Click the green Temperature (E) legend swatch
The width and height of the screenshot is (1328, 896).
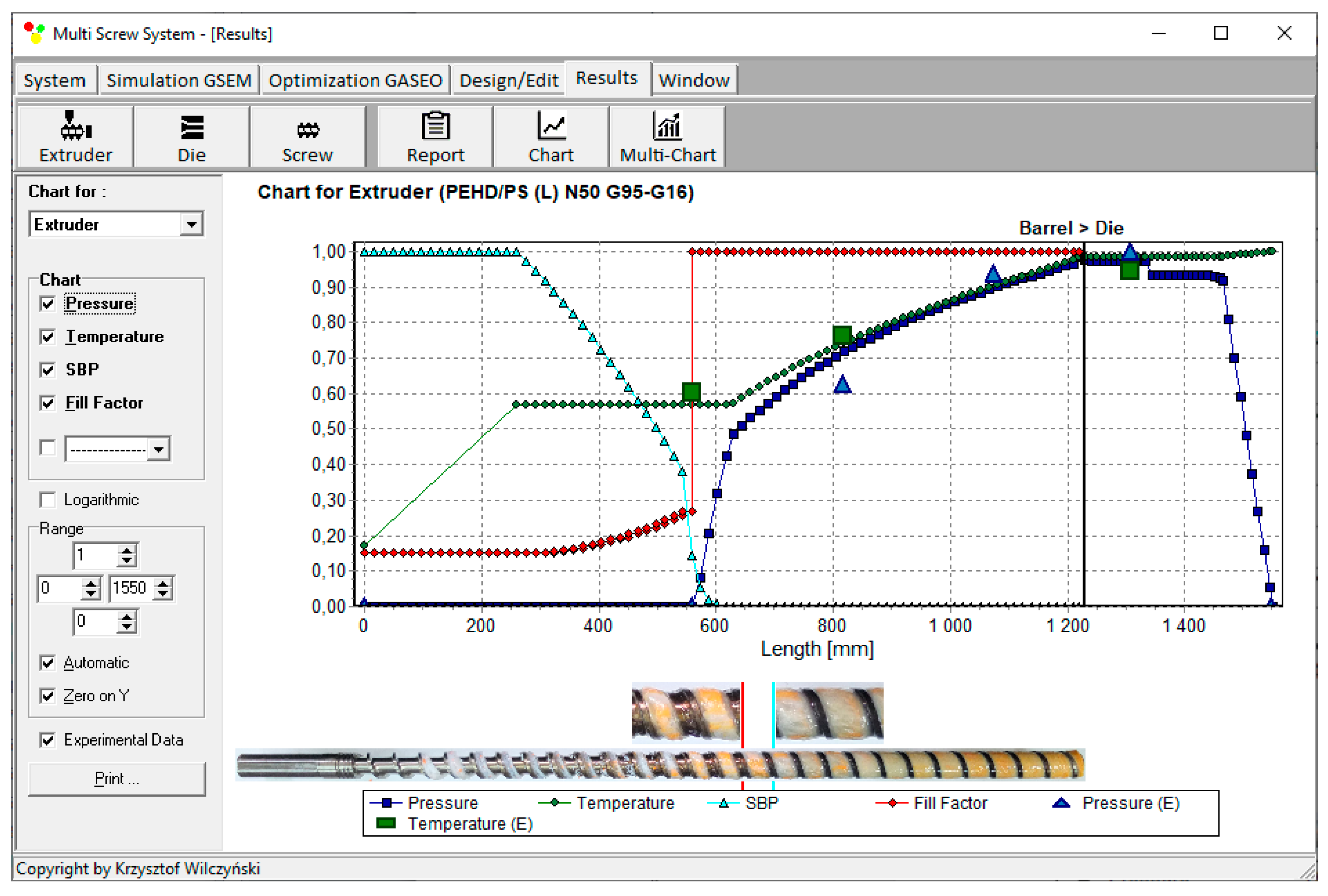coord(386,823)
